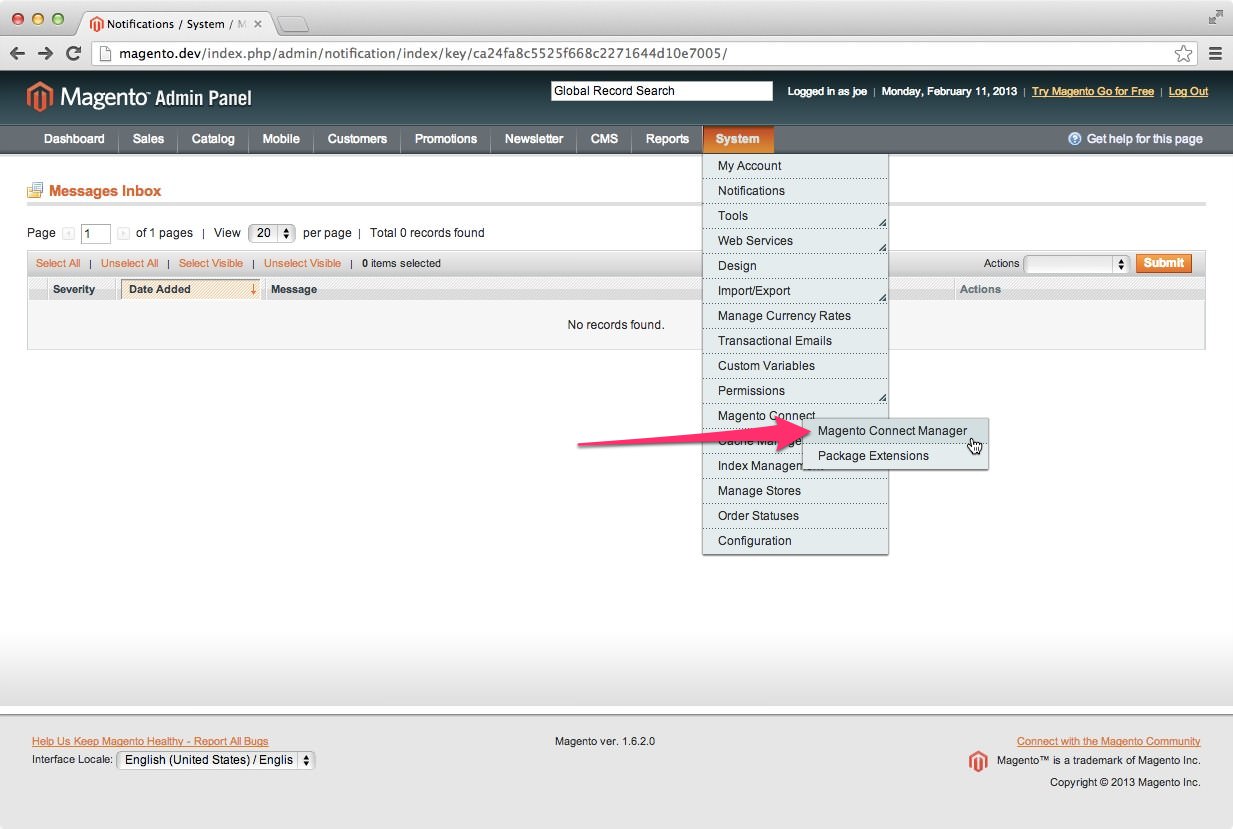Screen dimensions: 1233x829
Task: Select Magento Connect Manager from the submenu
Action: coord(892,431)
